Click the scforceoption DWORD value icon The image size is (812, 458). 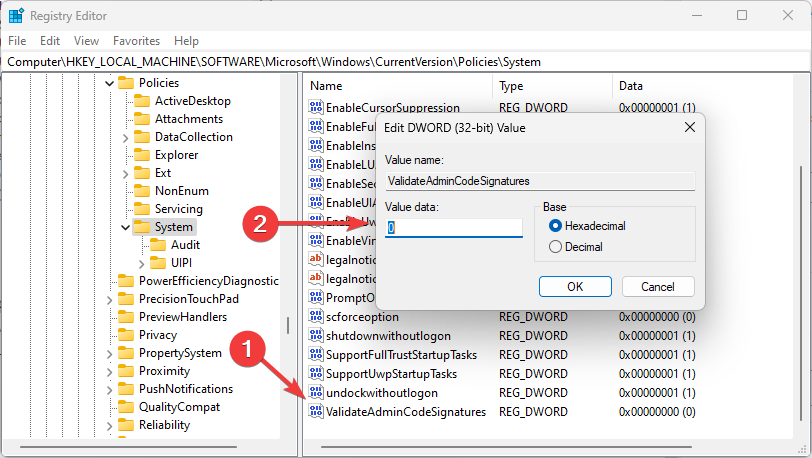pyautogui.click(x=316, y=316)
